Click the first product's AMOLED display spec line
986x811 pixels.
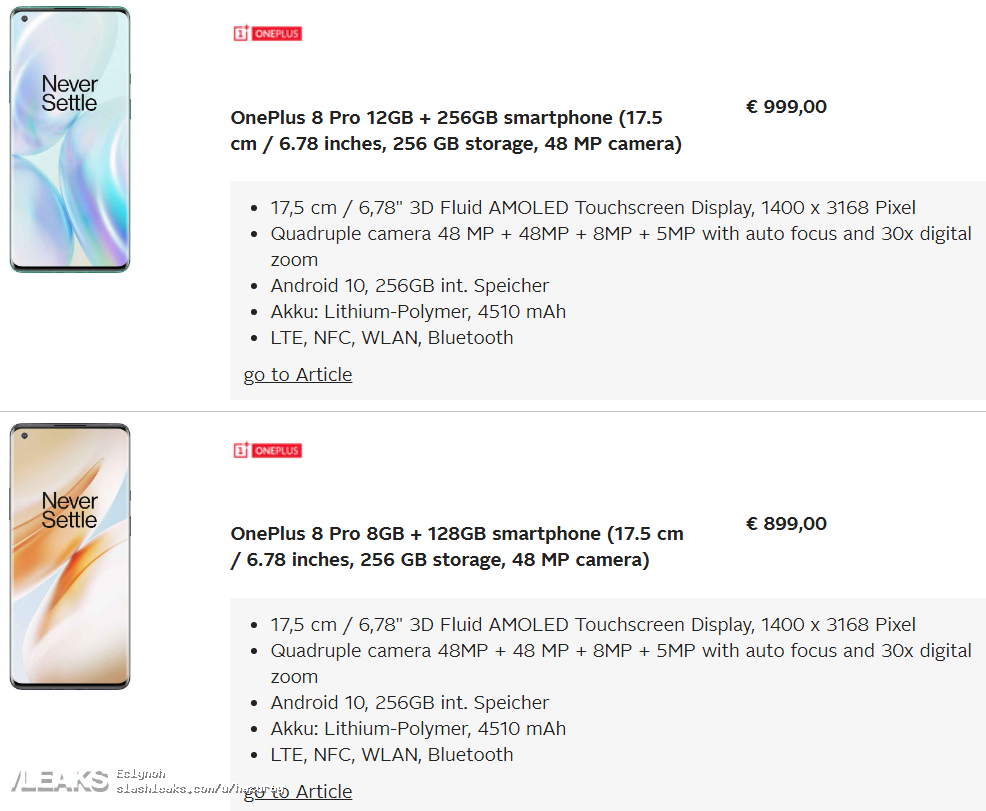pyautogui.click(x=593, y=207)
